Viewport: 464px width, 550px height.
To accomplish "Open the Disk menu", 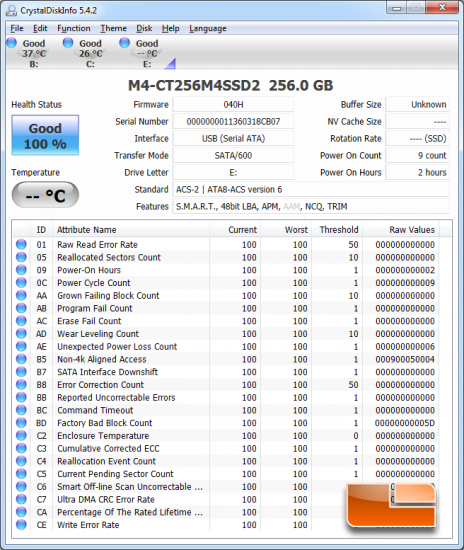I will click(x=144, y=28).
